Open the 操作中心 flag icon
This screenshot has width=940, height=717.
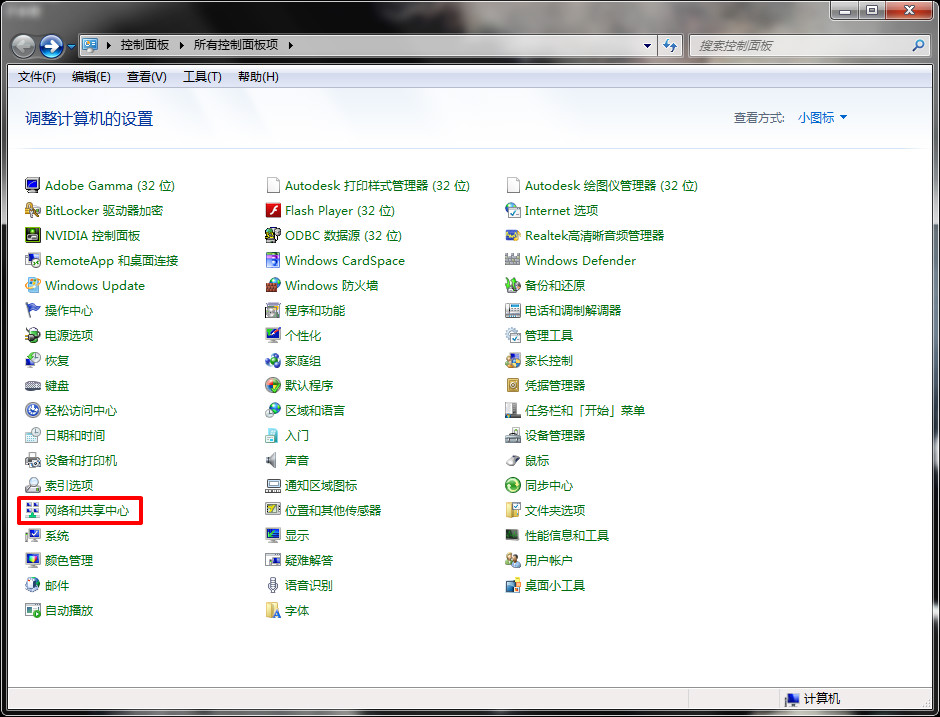(32, 310)
